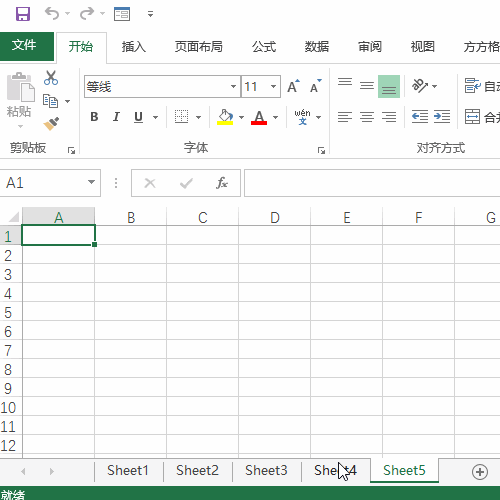Click into the formula bar
The height and width of the screenshot is (500, 500).
click(x=372, y=183)
